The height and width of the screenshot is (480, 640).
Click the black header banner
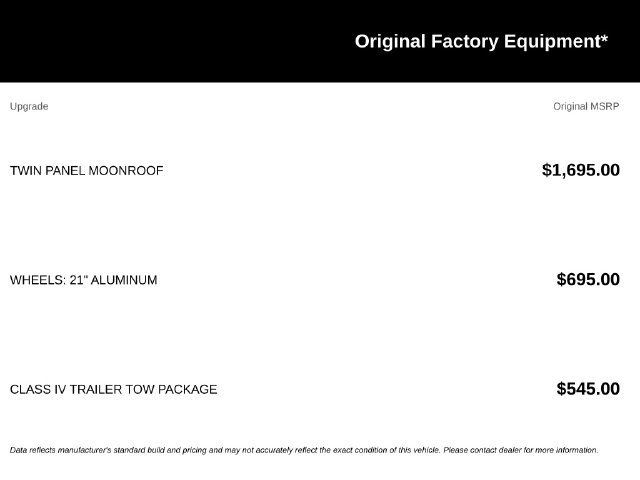coord(320,41)
